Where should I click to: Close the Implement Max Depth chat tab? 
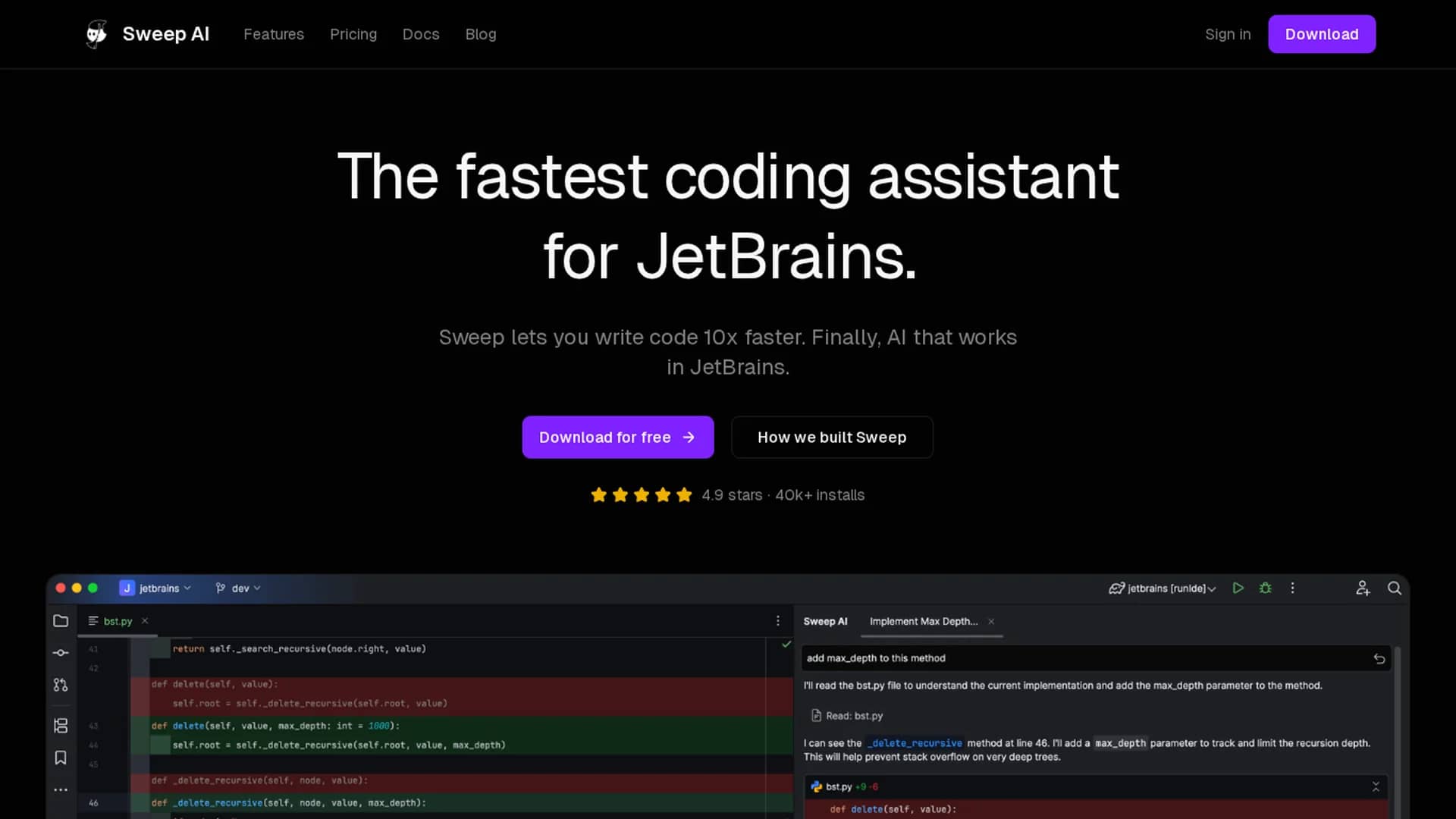point(991,621)
